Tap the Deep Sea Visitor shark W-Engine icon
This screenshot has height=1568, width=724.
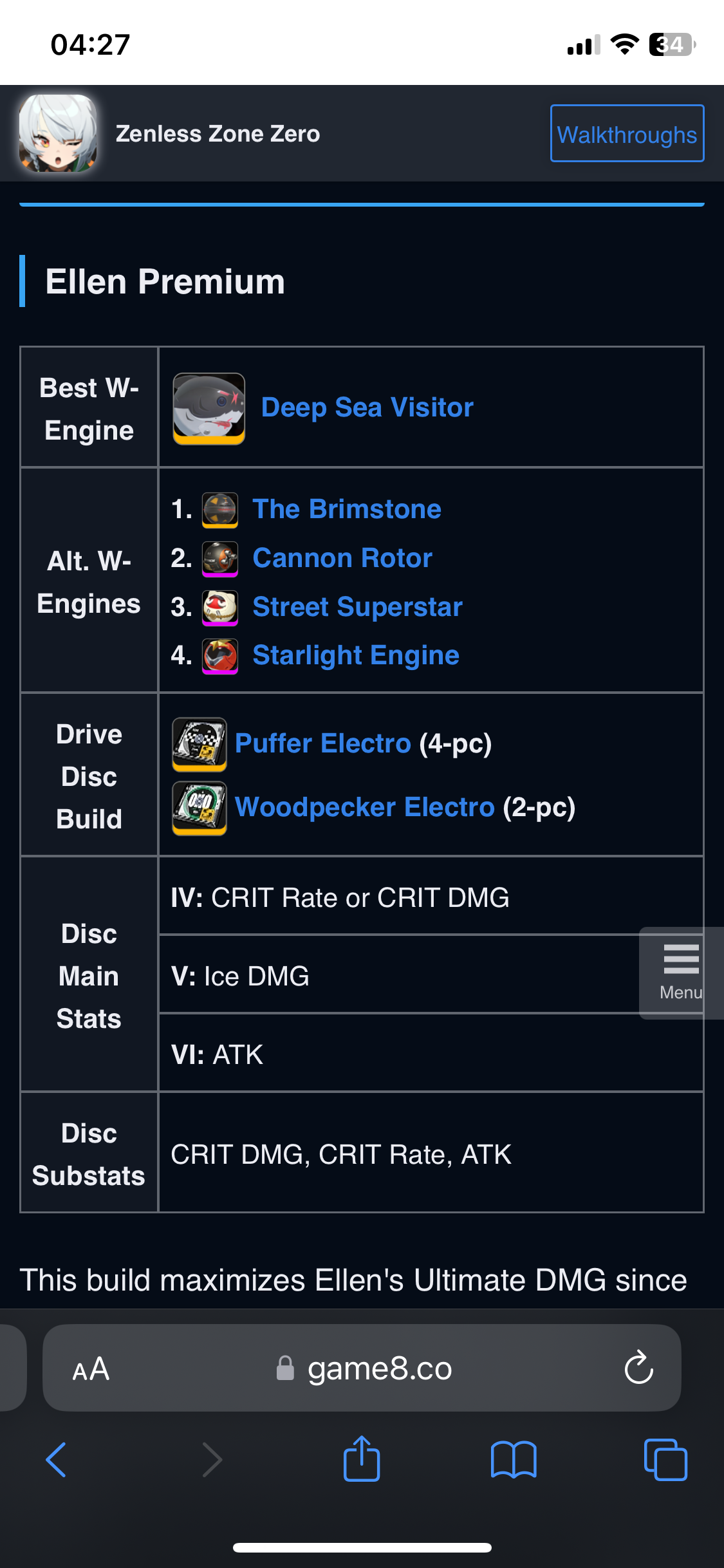tap(209, 407)
